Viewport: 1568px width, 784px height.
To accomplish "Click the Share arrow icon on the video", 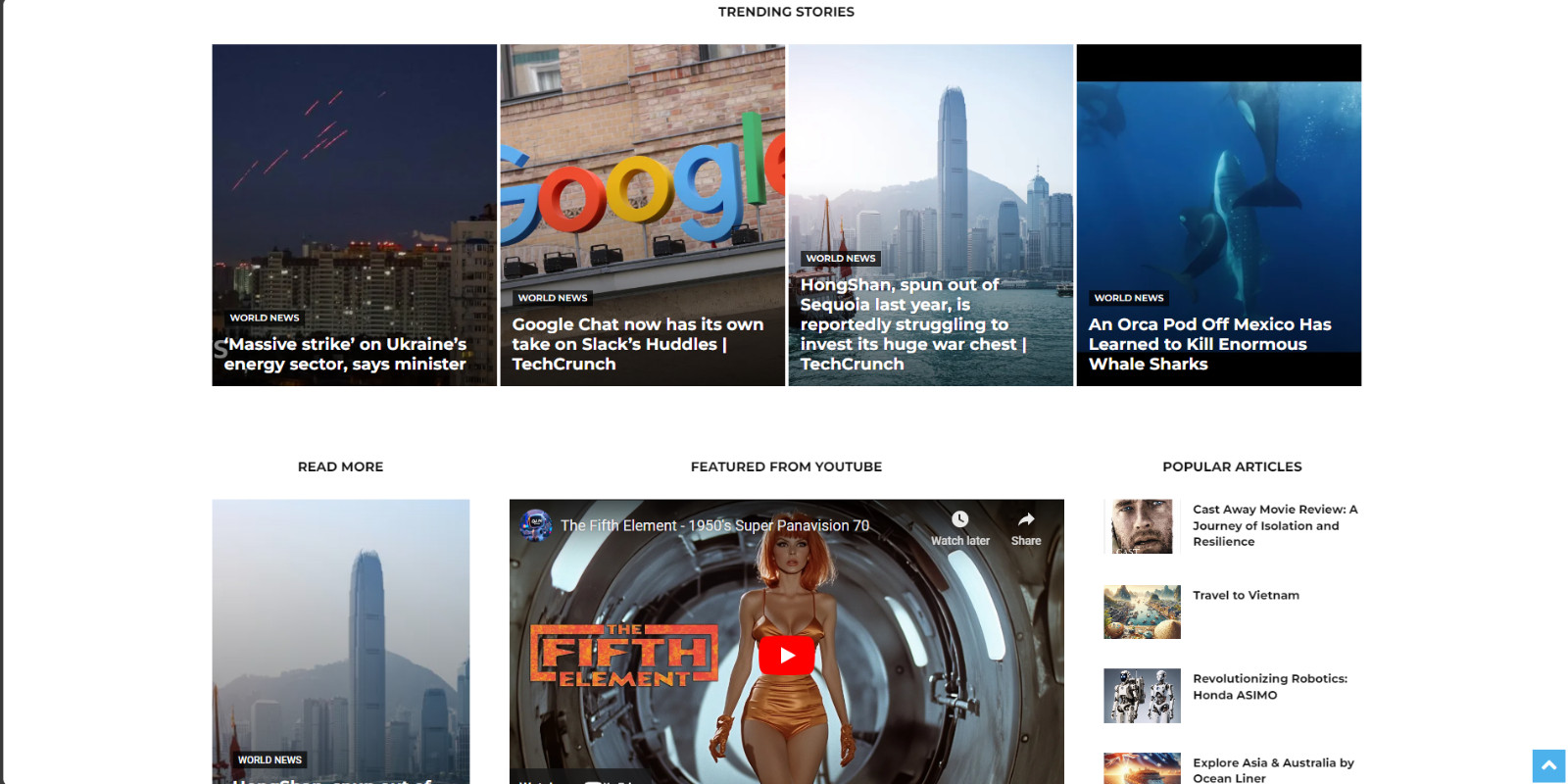I will coord(1026,519).
